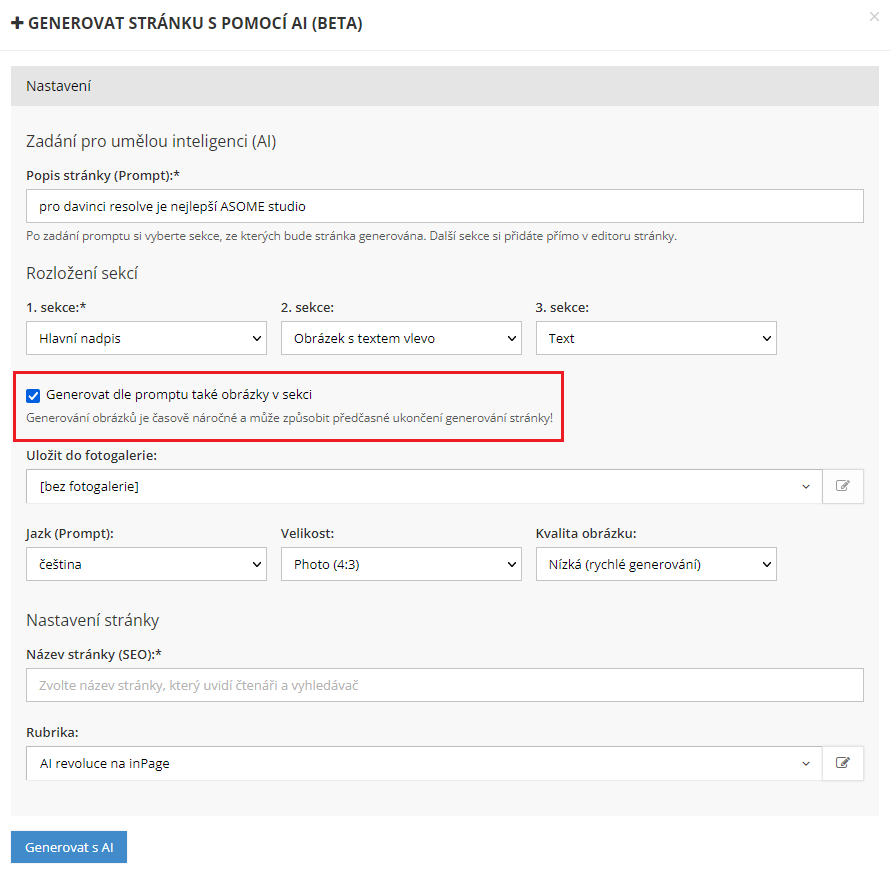Click the Zadání pro umělou inteligenci heading
The height and width of the screenshot is (877, 891).
pos(151,141)
